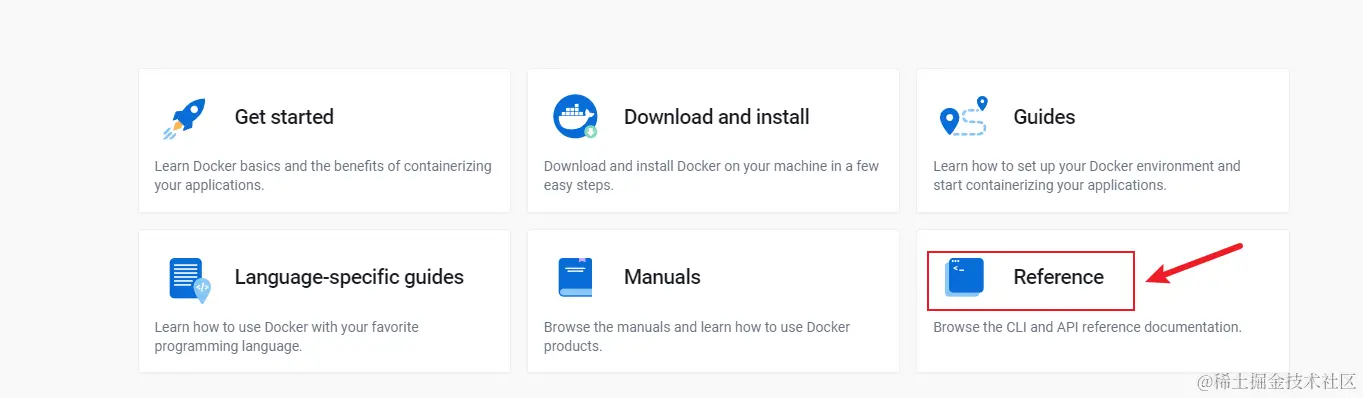1363x398 pixels.
Task: Click the terminal window Reference icon
Action: pos(965,278)
